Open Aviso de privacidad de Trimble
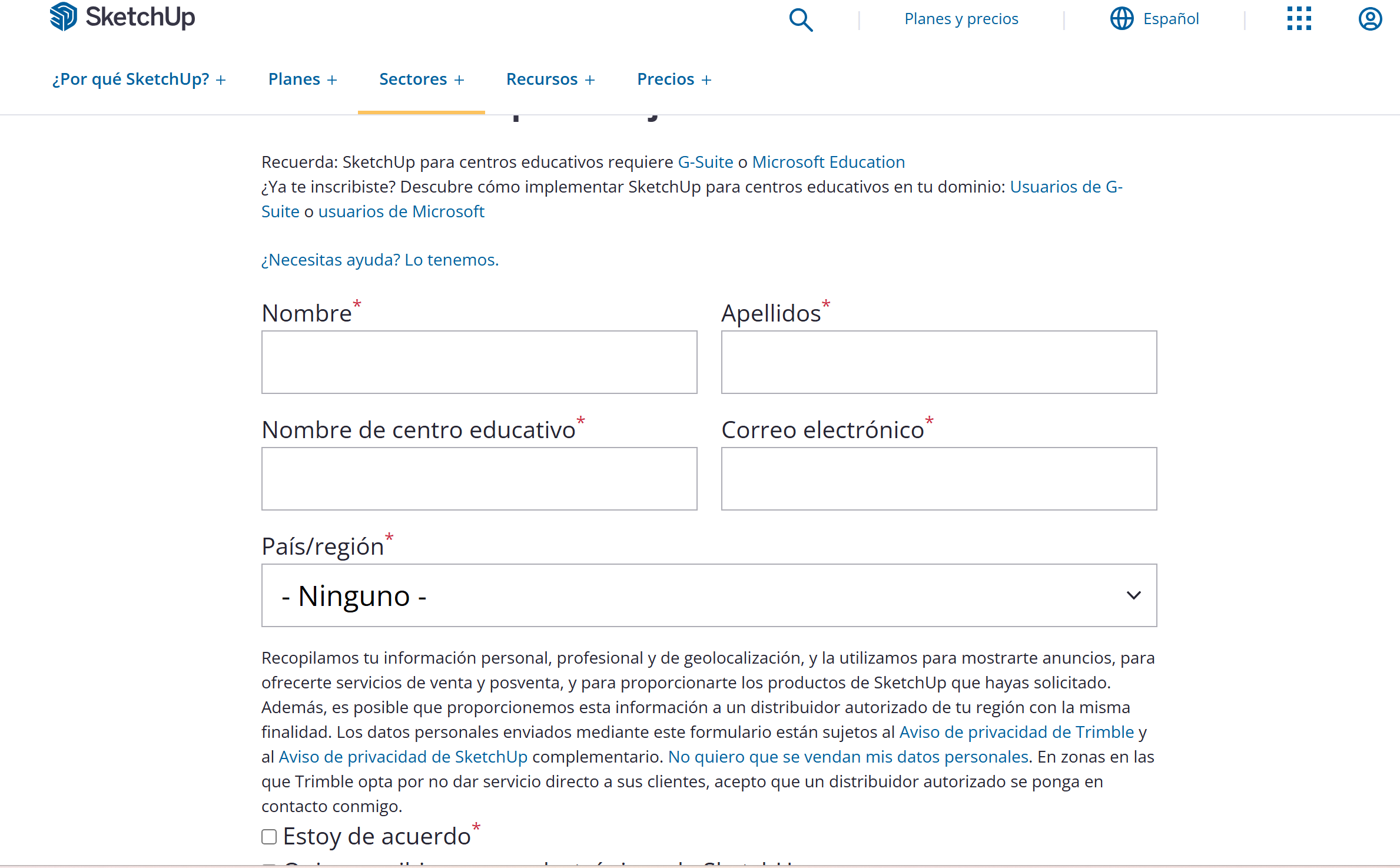 [x=1016, y=732]
